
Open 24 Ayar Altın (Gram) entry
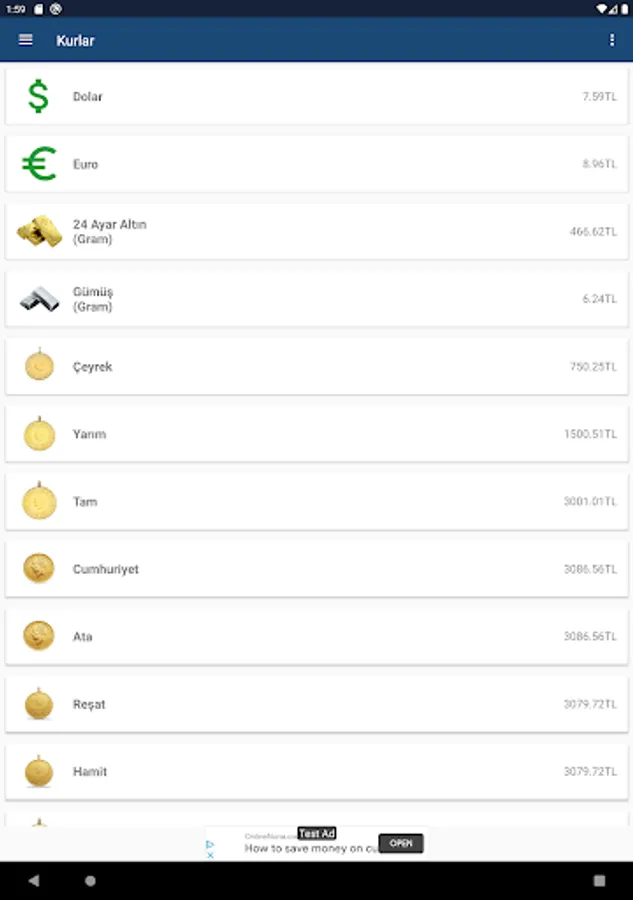317,231
